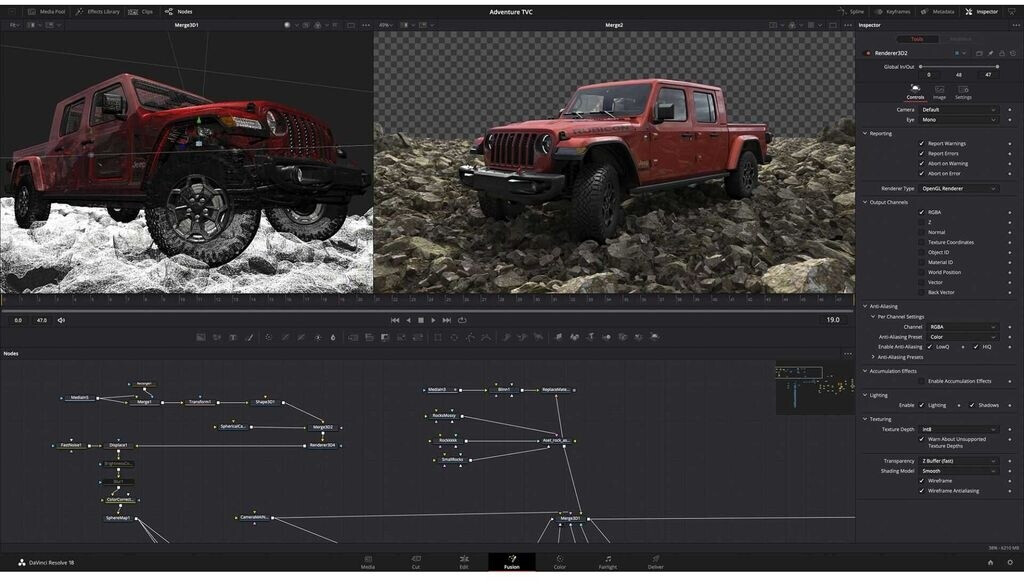1024x584 pixels.
Task: Stop playback button
Action: coord(421,320)
